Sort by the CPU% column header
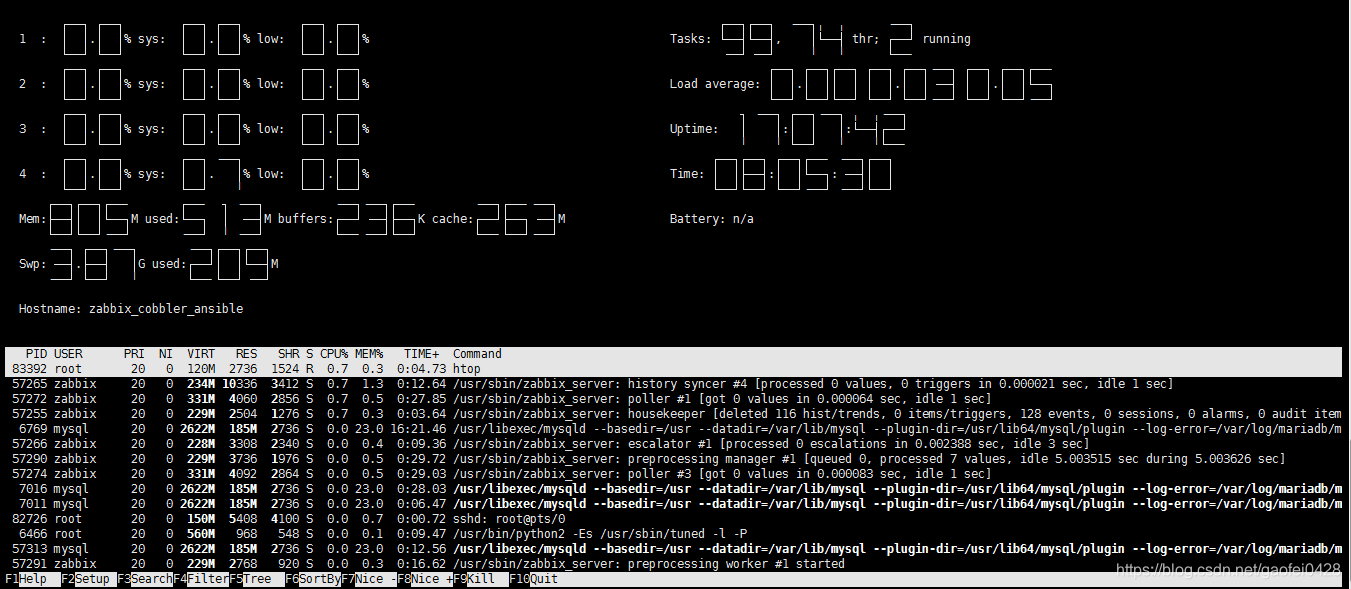 pyautogui.click(x=334, y=354)
